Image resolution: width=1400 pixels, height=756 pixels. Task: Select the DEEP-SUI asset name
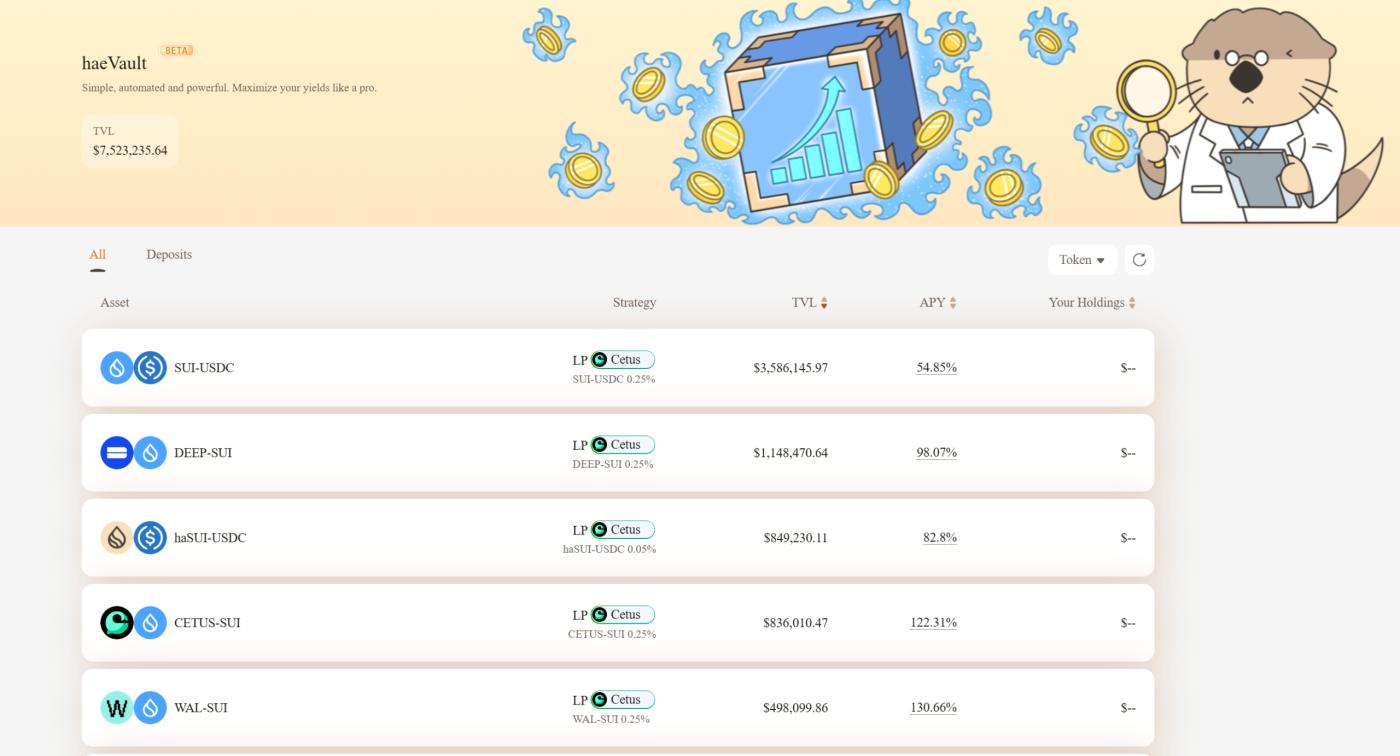click(x=203, y=453)
